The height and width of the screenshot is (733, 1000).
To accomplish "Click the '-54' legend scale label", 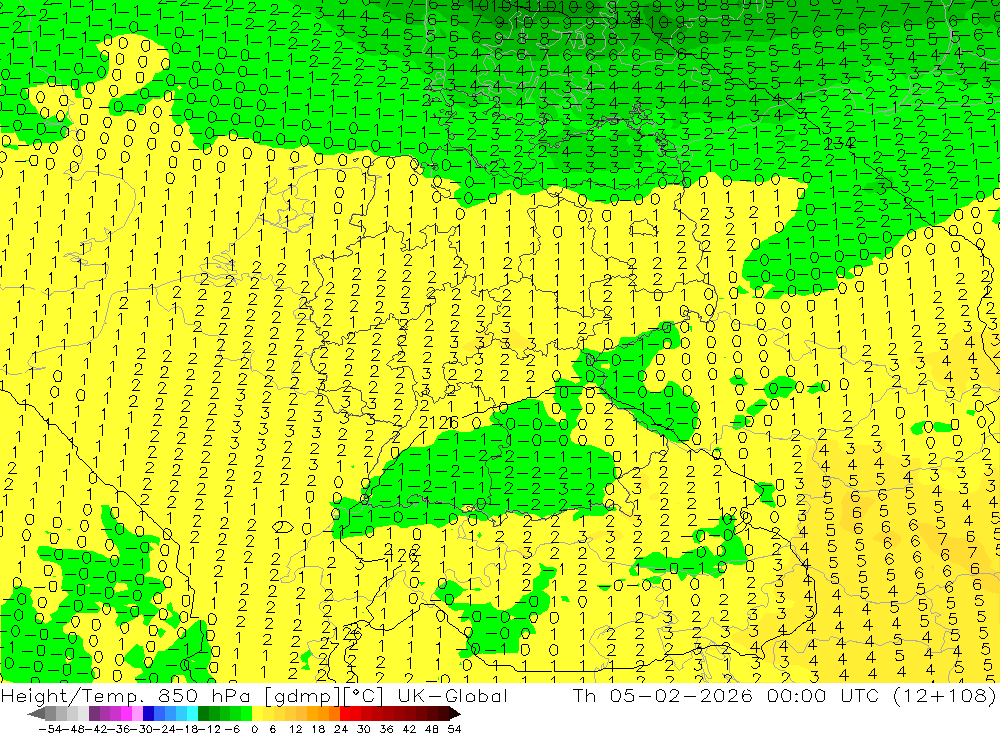I will pyautogui.click(x=50, y=729).
